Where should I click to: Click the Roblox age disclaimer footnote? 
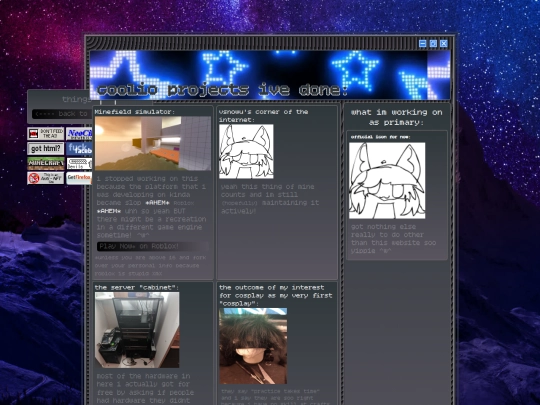pos(150,266)
